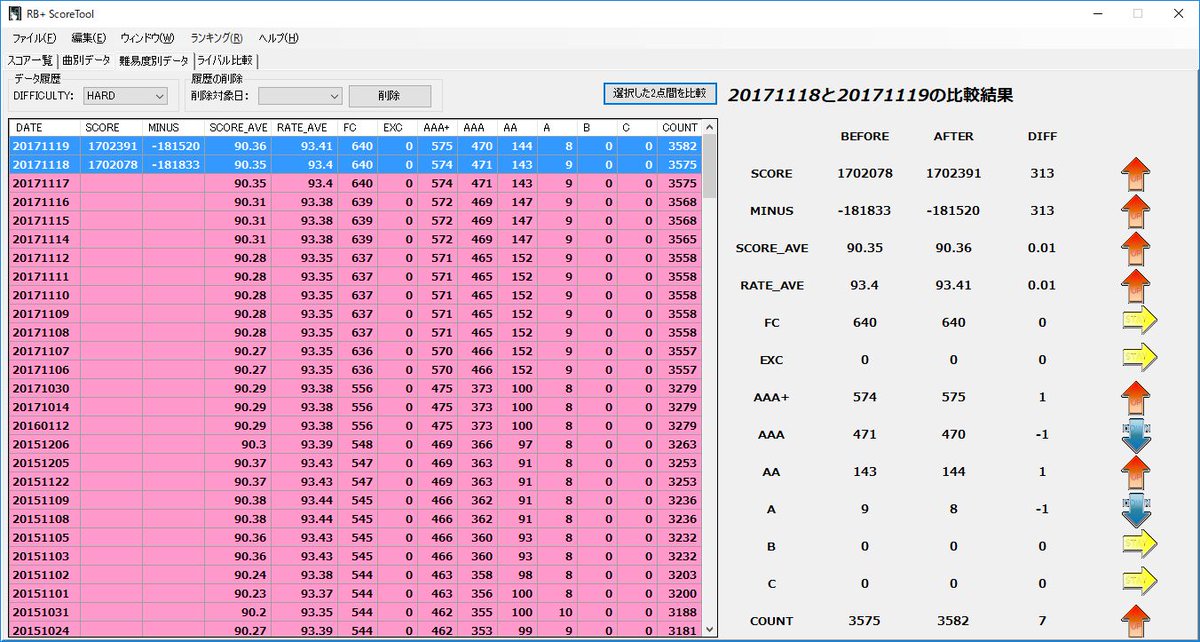1200x642 pixels.
Task: Open the 削除対象日 date dropdown
Action: tap(300, 96)
